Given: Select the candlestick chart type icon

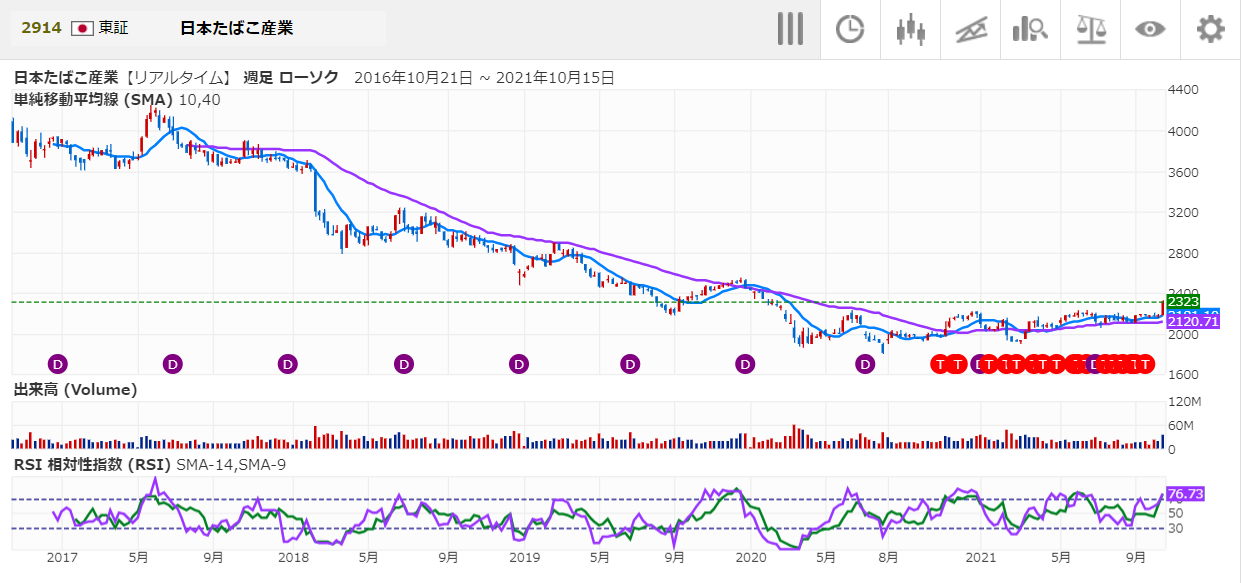Looking at the screenshot, I should [910, 29].
